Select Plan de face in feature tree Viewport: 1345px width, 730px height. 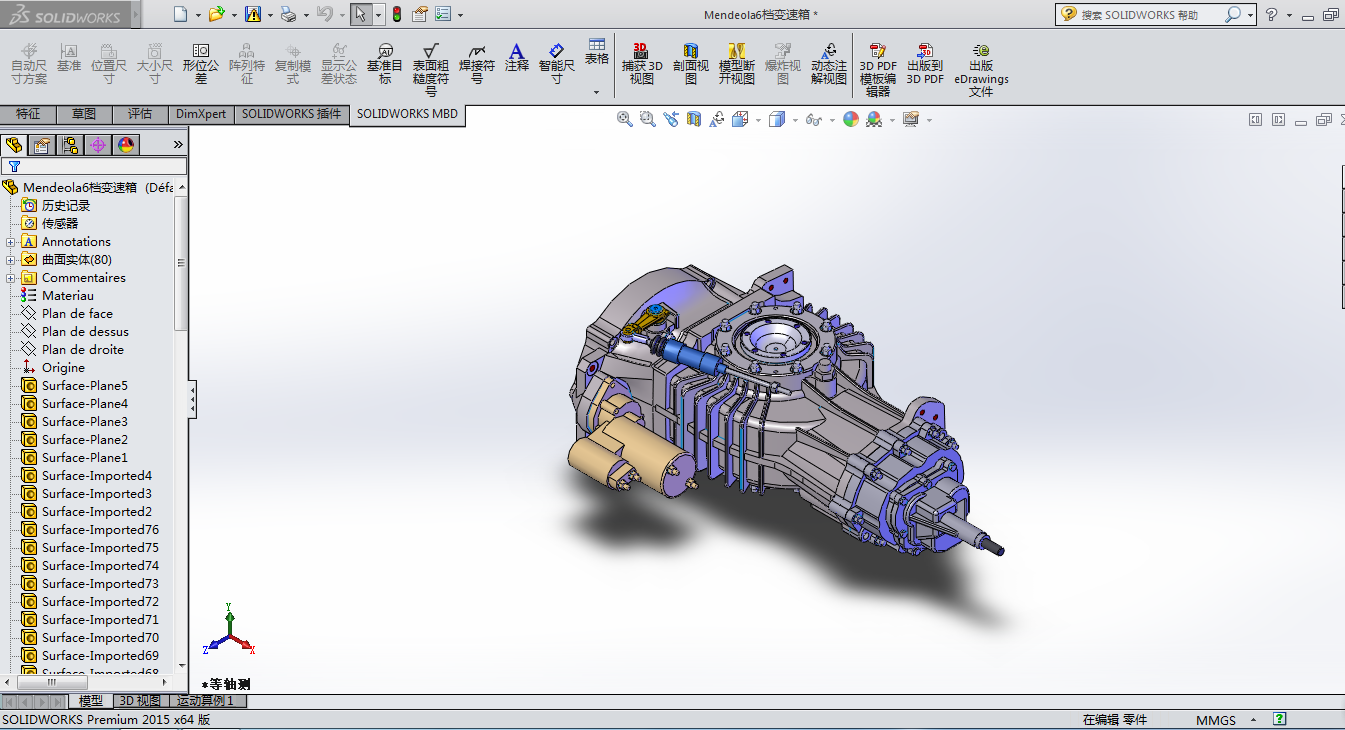click(x=77, y=314)
